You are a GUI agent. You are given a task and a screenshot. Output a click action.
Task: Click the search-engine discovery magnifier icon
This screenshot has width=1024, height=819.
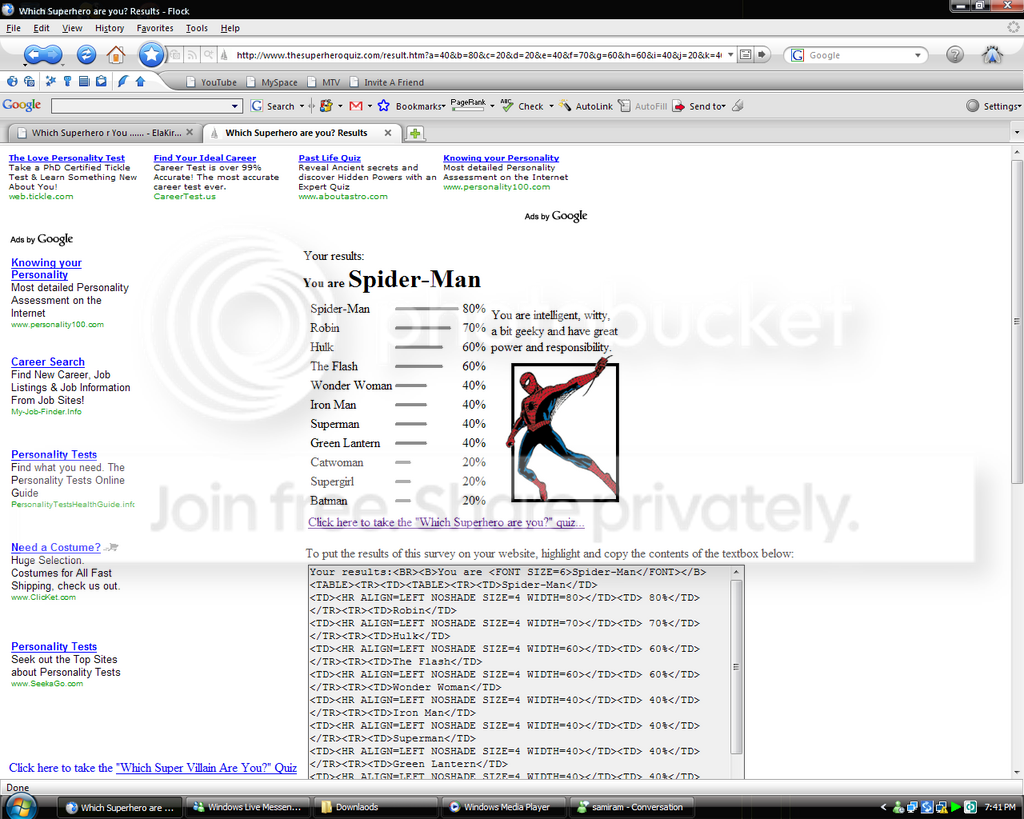[208, 55]
